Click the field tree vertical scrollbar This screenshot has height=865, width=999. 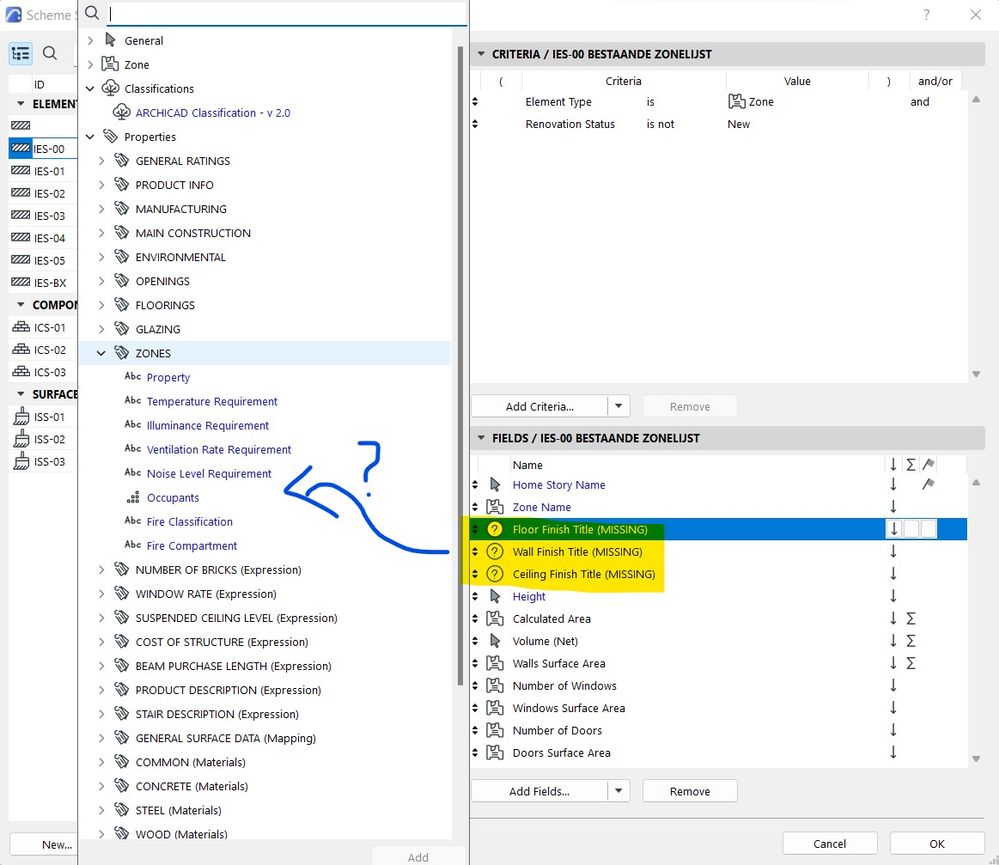click(x=460, y=365)
